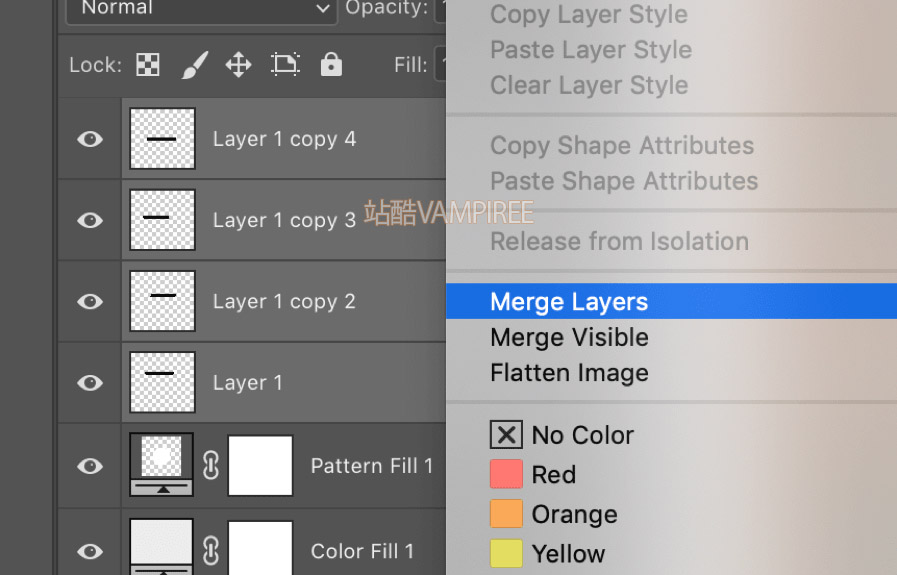Hide the Color Fill 1 layer
This screenshot has width=897, height=575.
click(x=90, y=551)
